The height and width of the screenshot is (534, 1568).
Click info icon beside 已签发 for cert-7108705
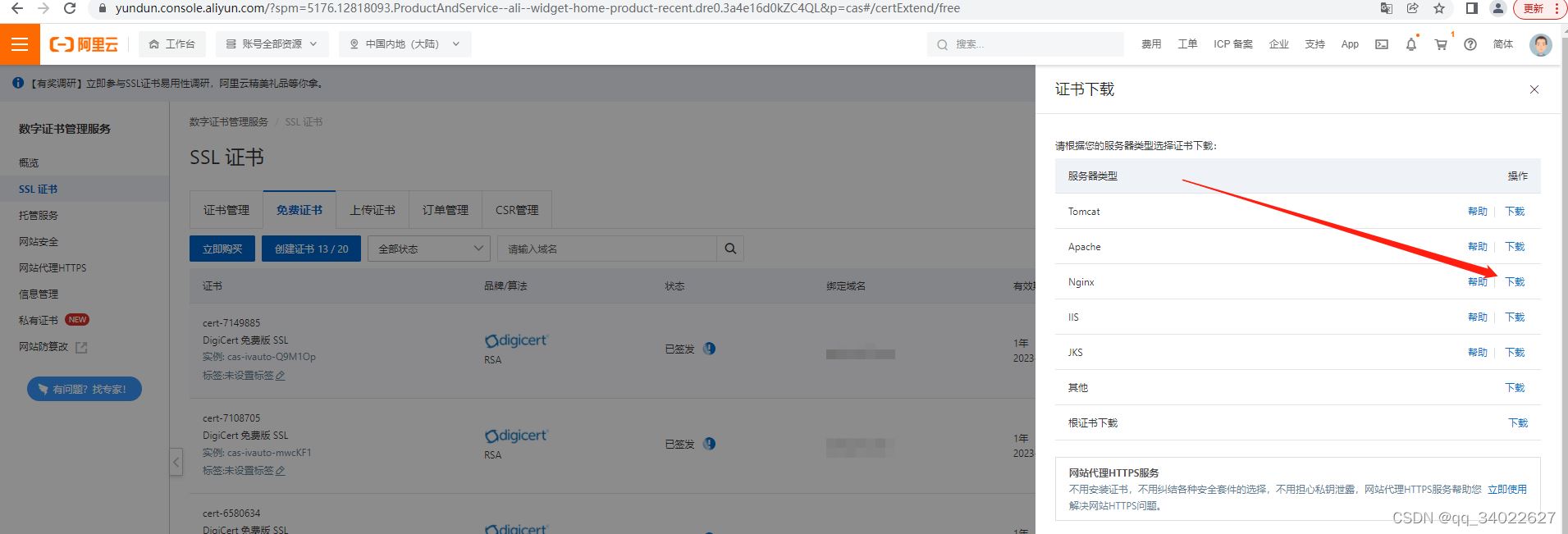(710, 444)
